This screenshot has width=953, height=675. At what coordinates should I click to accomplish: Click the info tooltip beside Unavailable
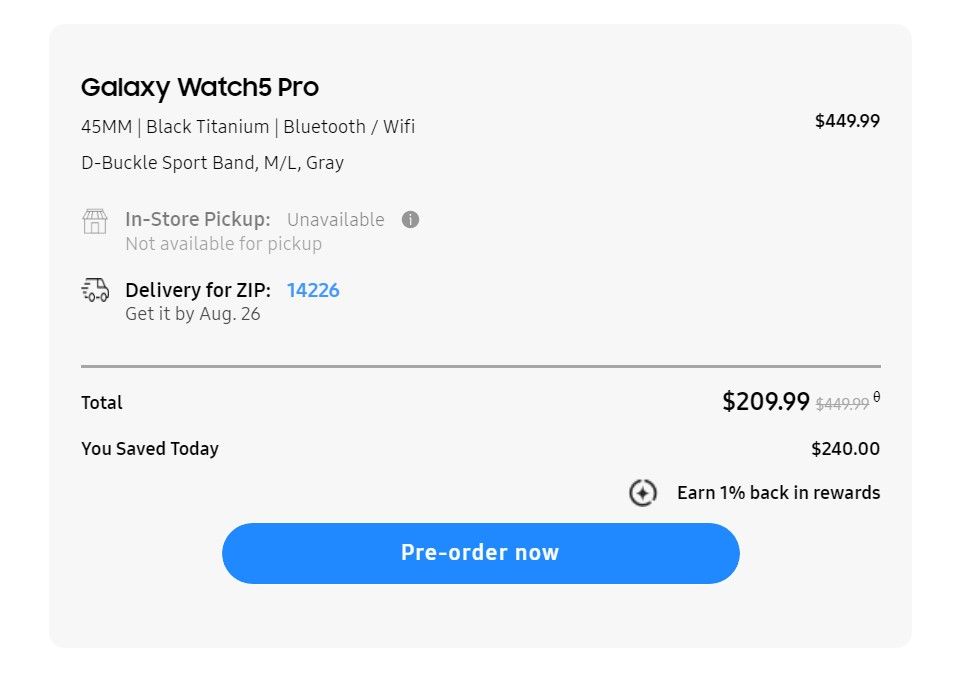point(410,219)
